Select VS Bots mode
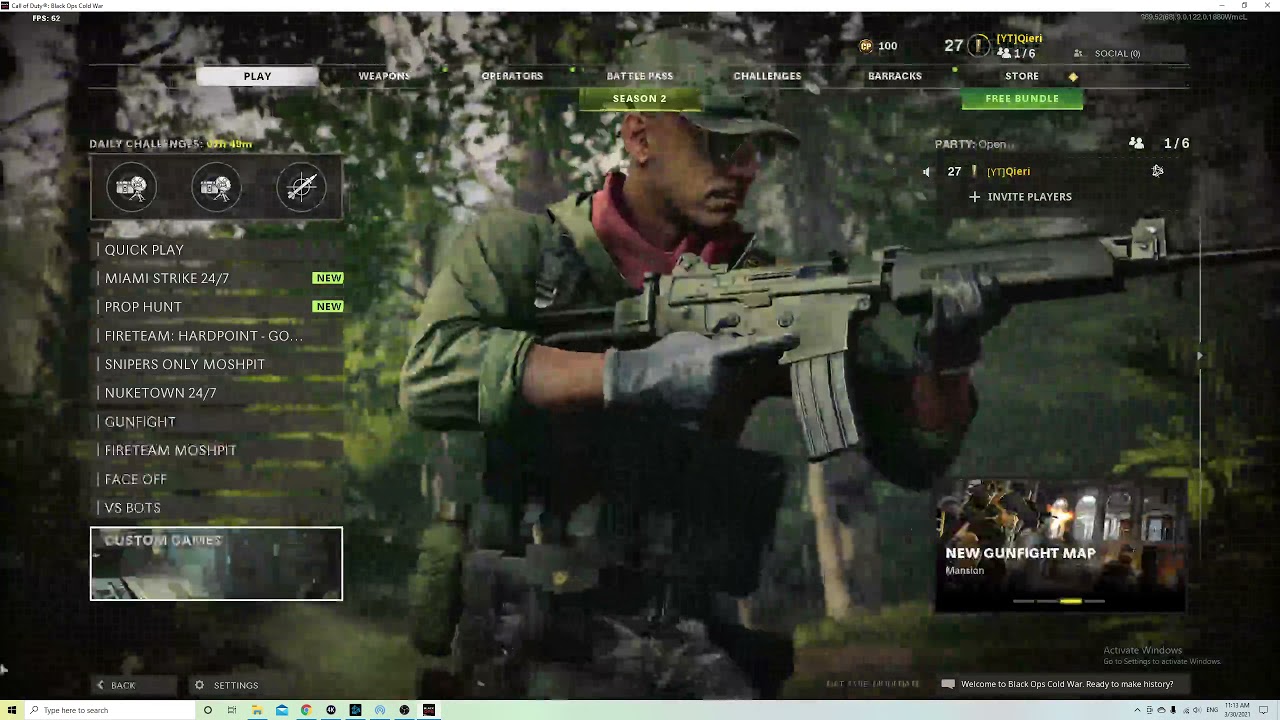This screenshot has height=720, width=1280. [217, 508]
